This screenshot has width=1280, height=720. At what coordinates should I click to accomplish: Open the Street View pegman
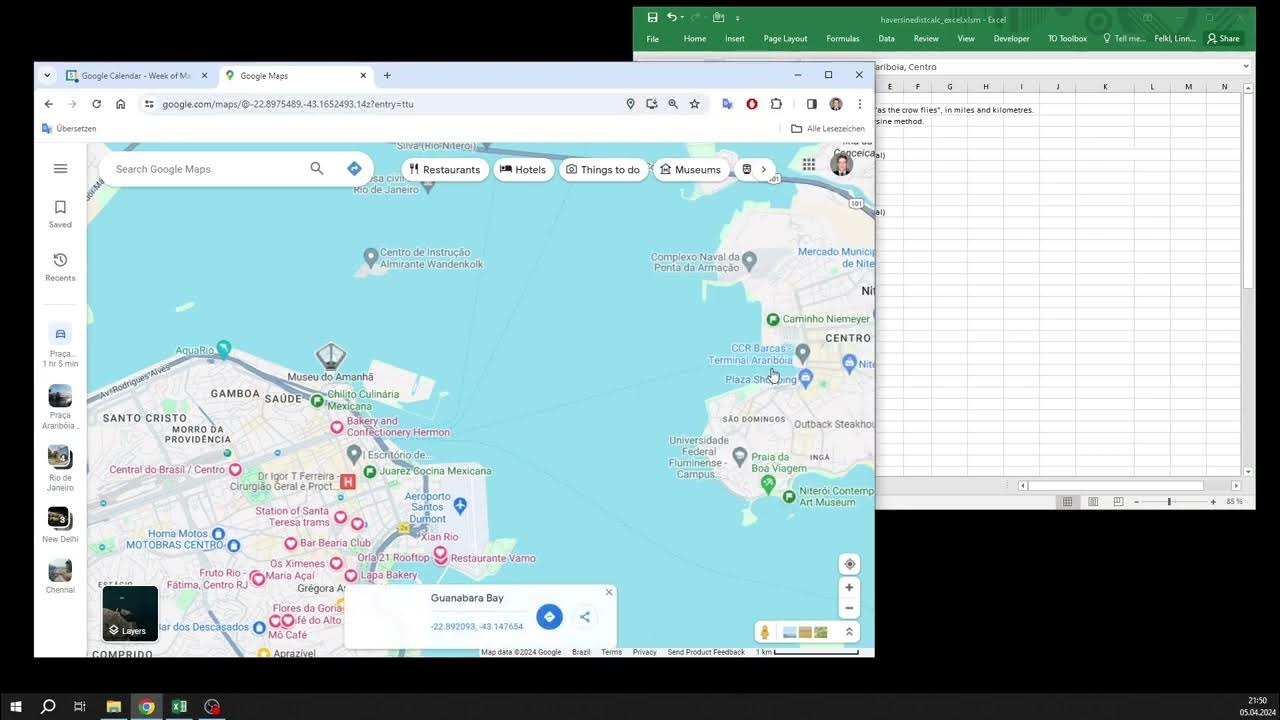[765, 632]
